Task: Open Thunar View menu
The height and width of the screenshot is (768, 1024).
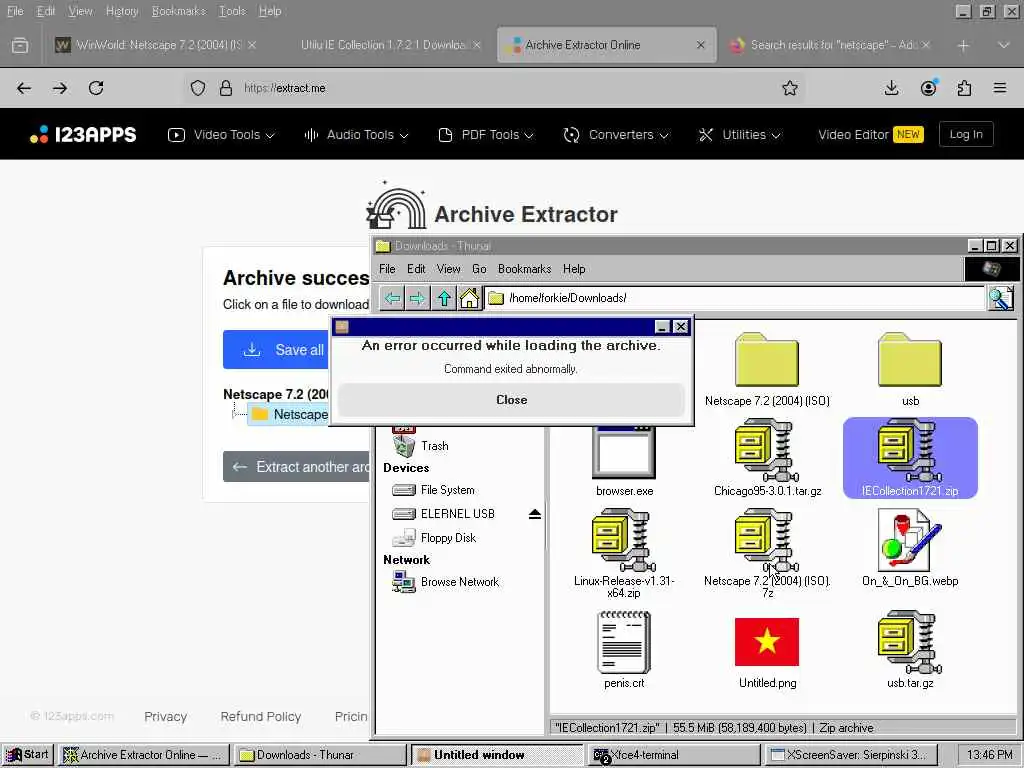Action: click(448, 269)
